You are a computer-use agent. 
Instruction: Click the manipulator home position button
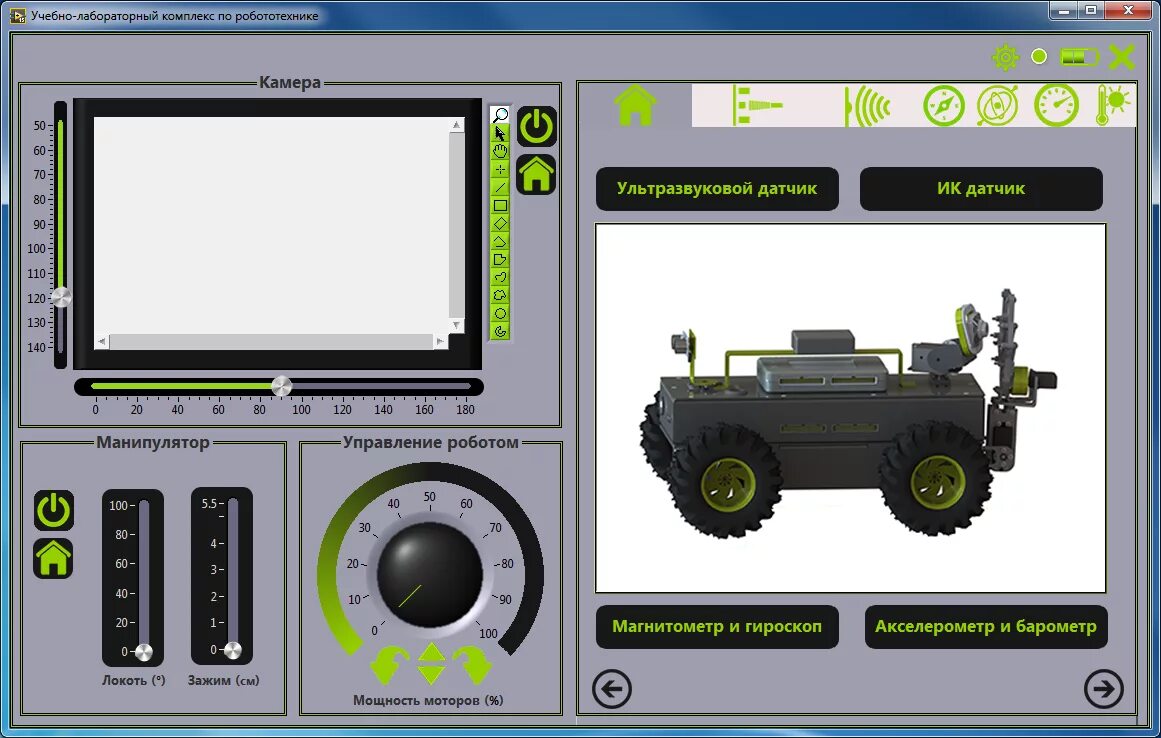(x=53, y=558)
